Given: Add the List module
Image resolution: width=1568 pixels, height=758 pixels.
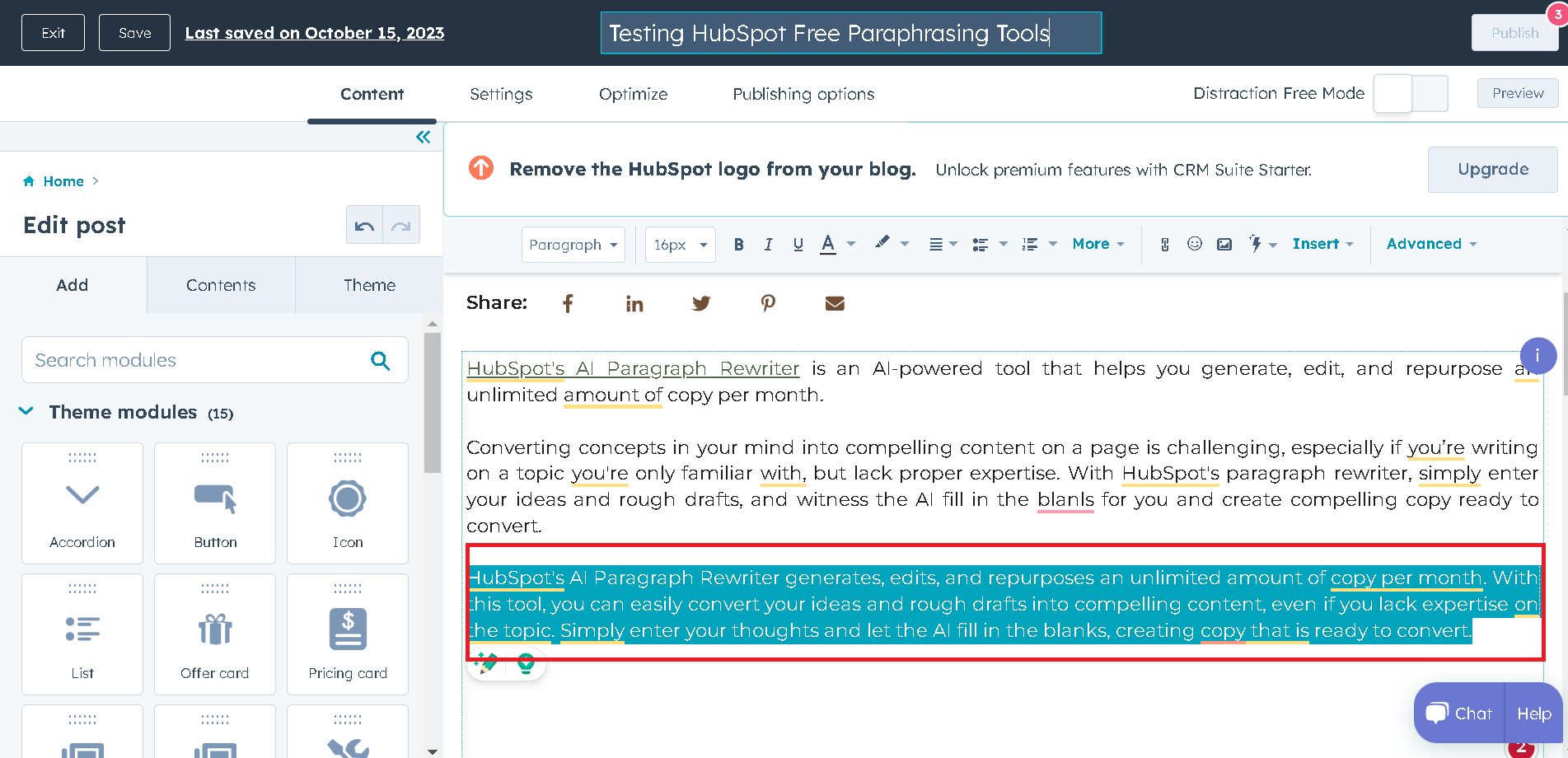Looking at the screenshot, I should click(82, 634).
